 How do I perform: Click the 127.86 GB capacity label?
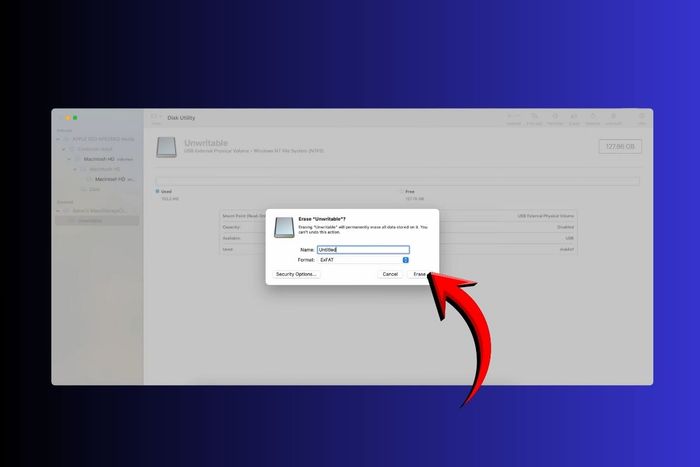tap(620, 146)
